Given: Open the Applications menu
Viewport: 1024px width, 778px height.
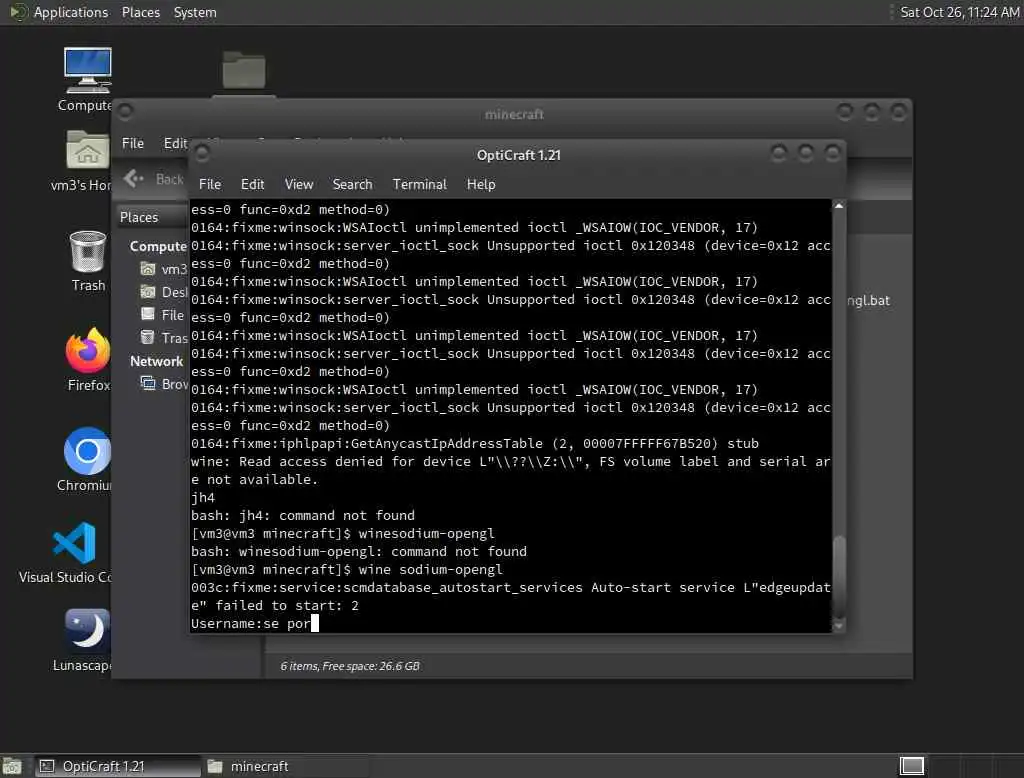Looking at the screenshot, I should point(71,12).
